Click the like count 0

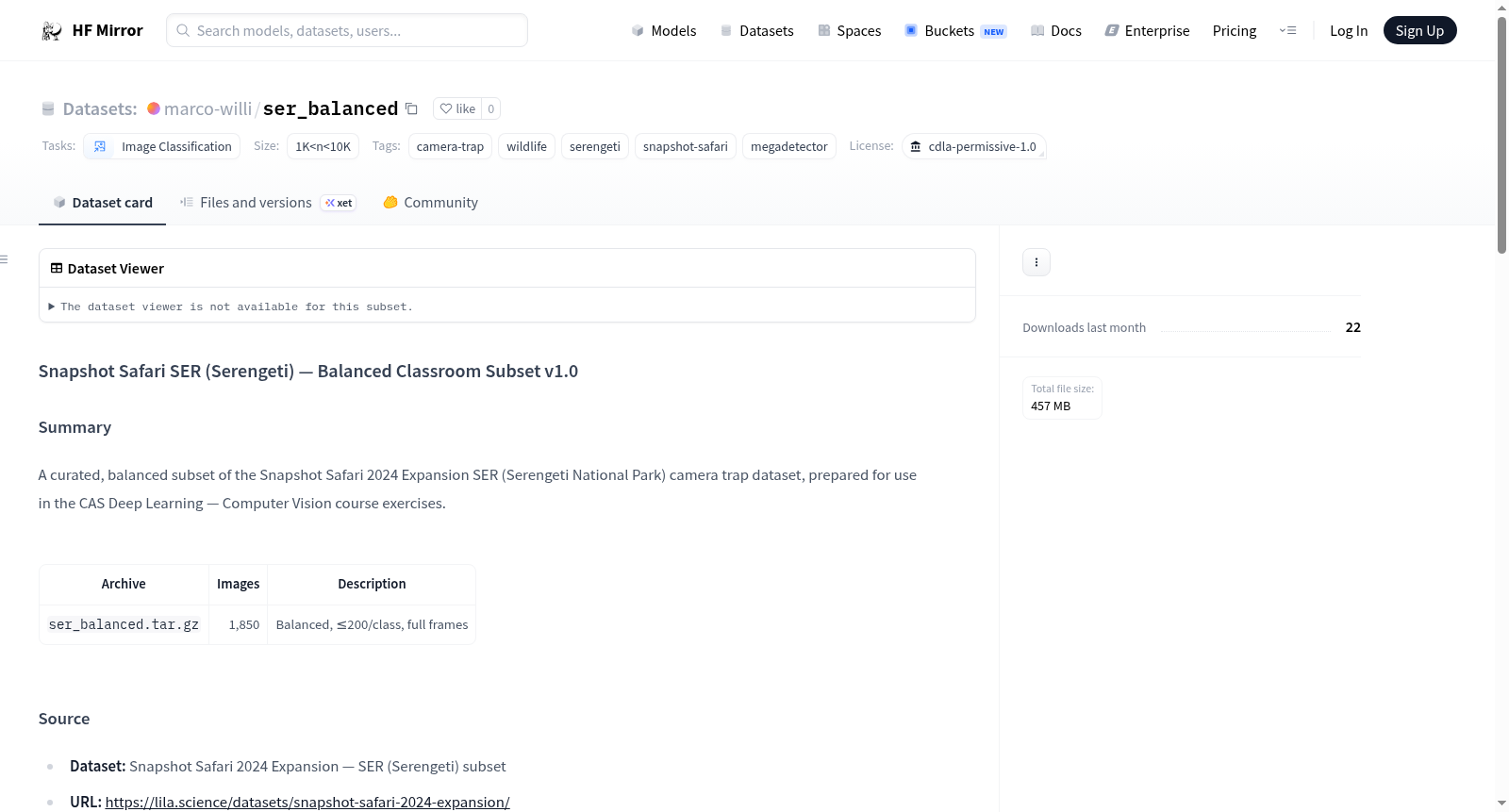coord(490,108)
